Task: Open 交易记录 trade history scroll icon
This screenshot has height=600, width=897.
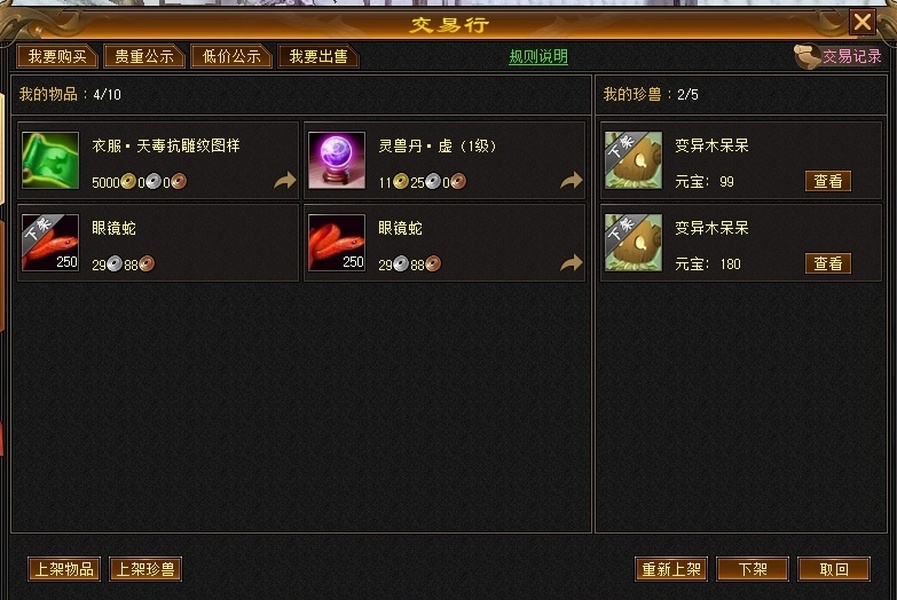Action: [807, 56]
